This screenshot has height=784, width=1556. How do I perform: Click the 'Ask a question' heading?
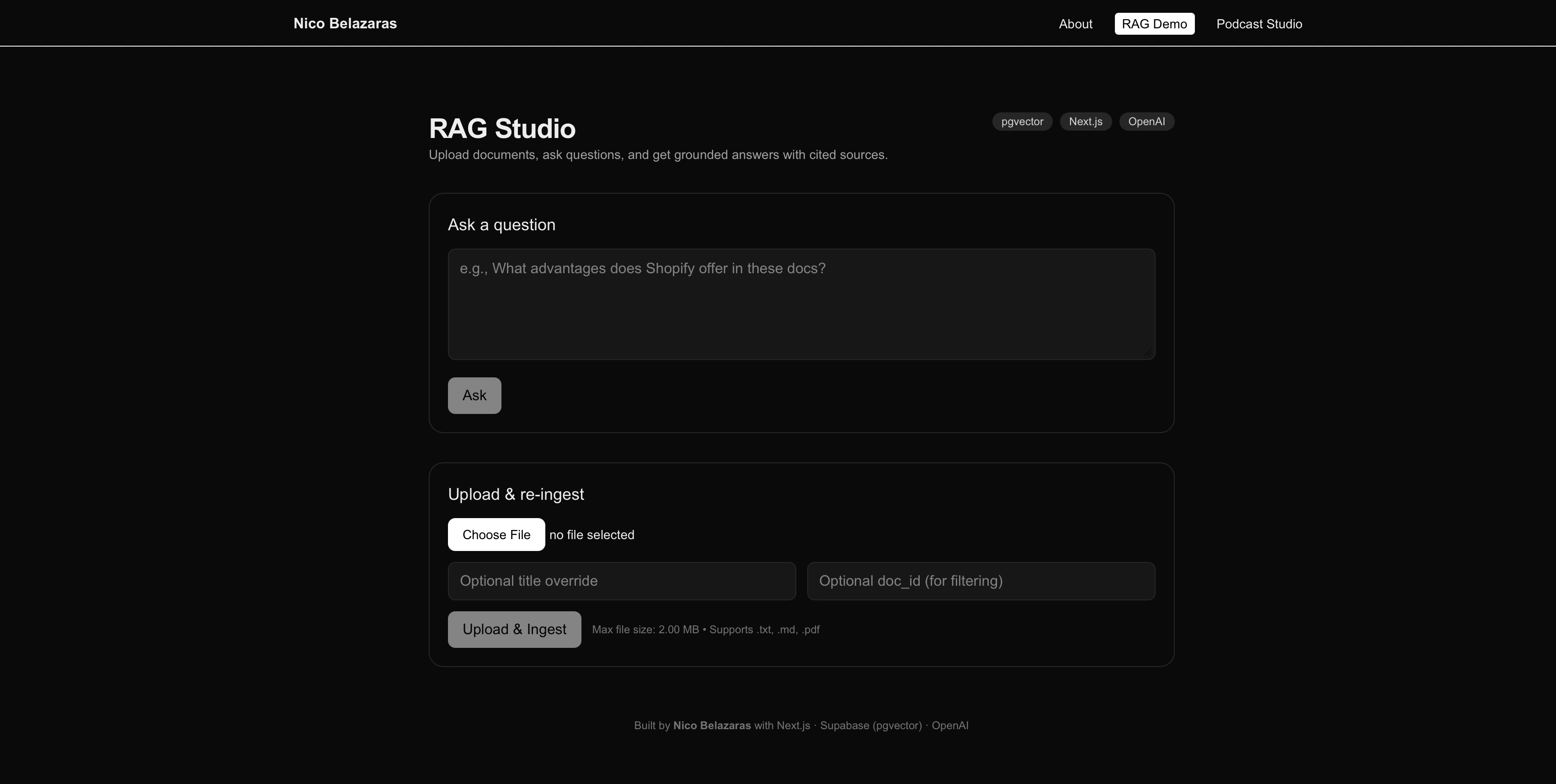tap(501, 224)
